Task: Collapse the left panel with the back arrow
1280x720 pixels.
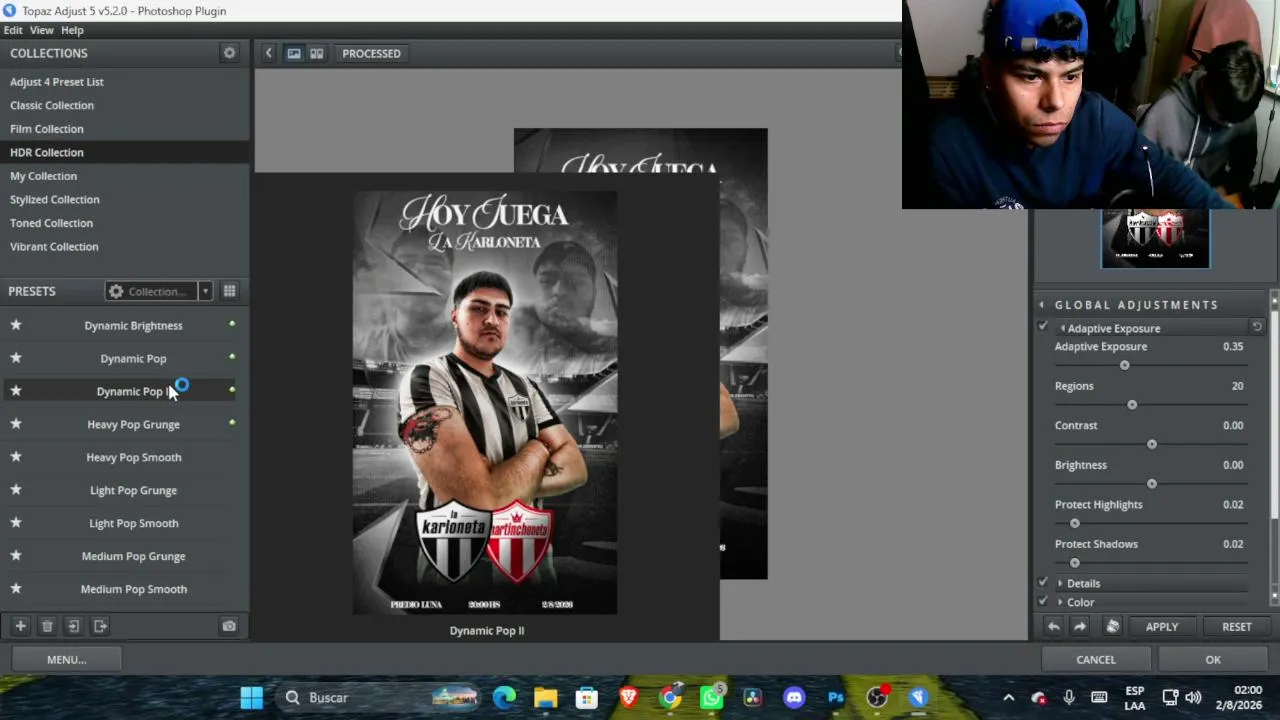Action: coord(268,53)
